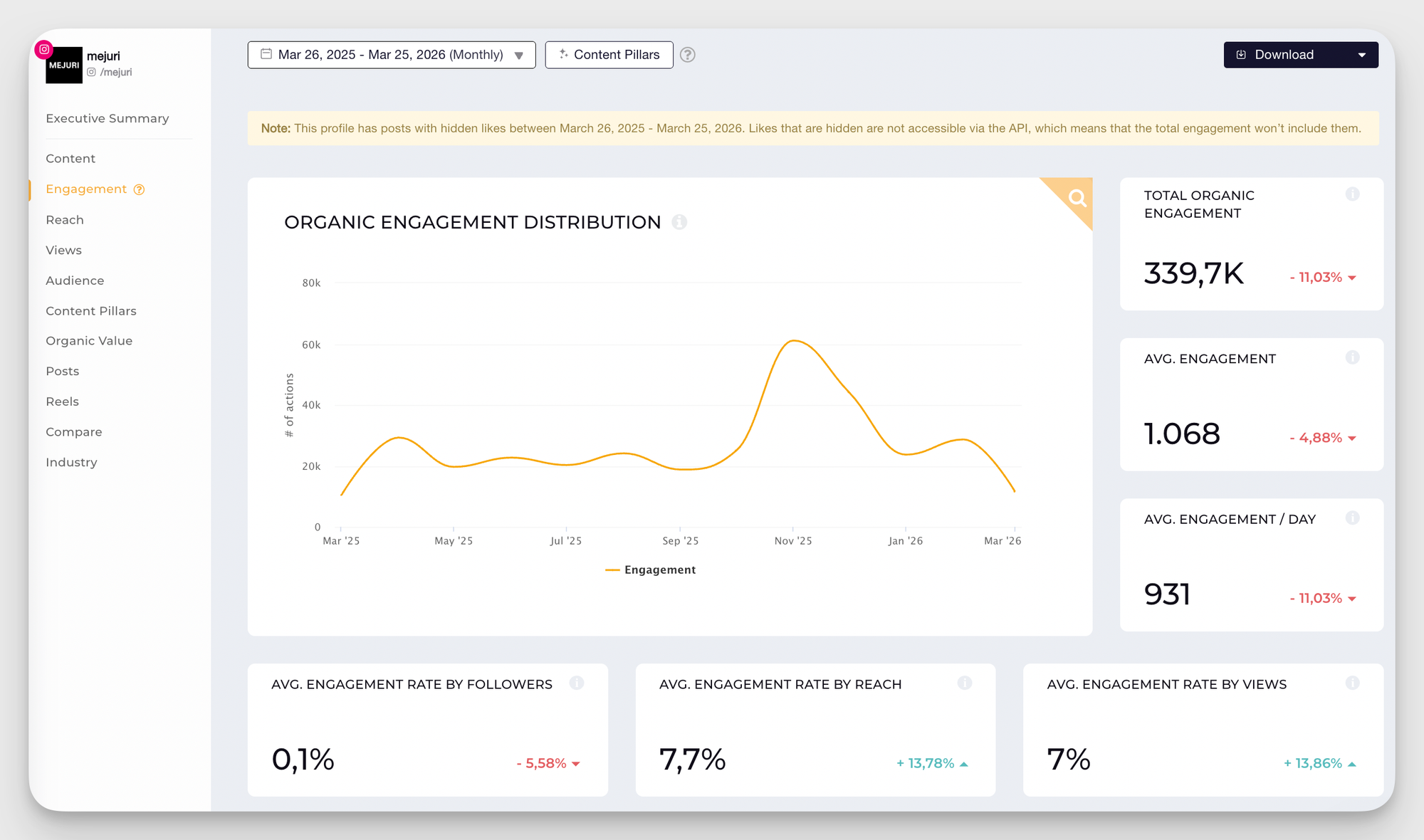The height and width of the screenshot is (840, 1424).
Task: Click the Instagram icon on the mejuri profile
Action: pos(44,50)
